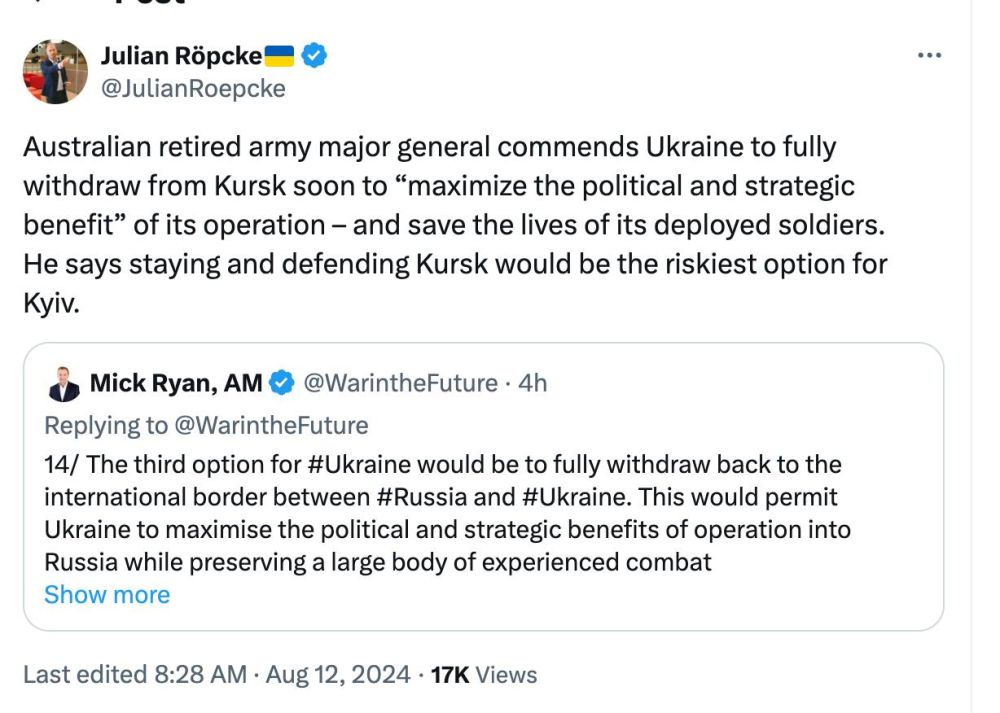The height and width of the screenshot is (713, 1000).
Task: Click Mick Ryan's verified checkmark
Action: click(282, 381)
